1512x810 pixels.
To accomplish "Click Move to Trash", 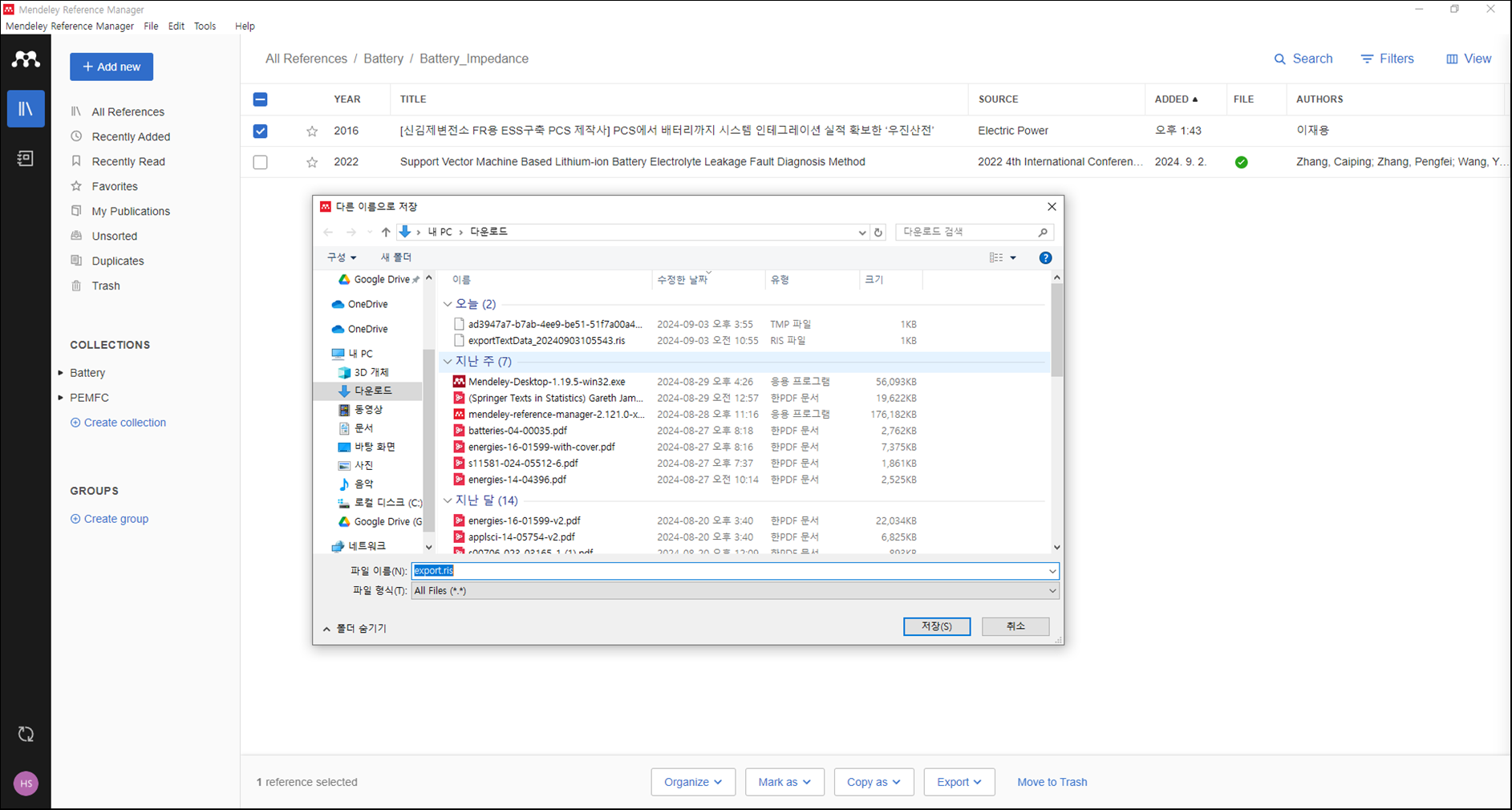I will (x=1052, y=782).
